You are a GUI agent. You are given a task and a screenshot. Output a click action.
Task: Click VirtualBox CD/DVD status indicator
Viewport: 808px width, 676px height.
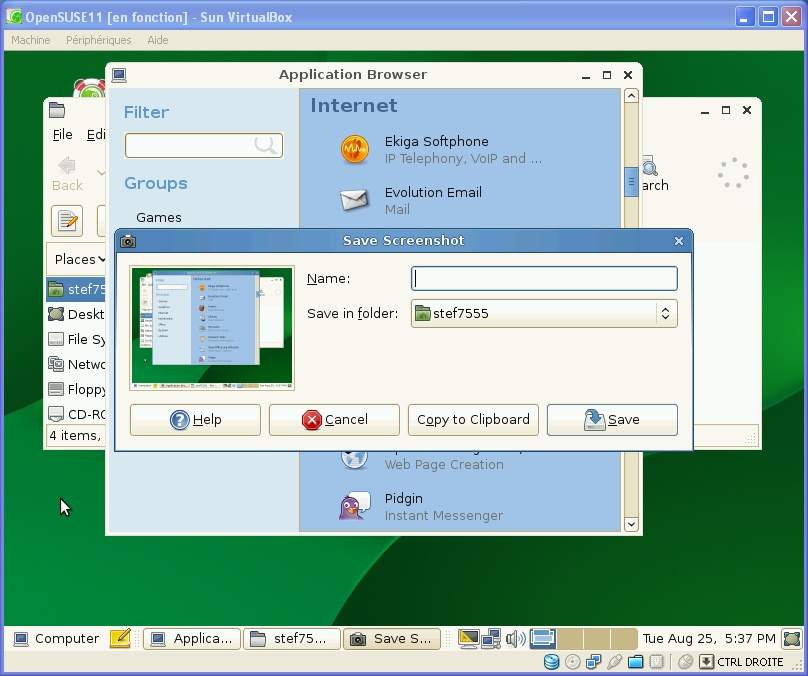pos(573,662)
